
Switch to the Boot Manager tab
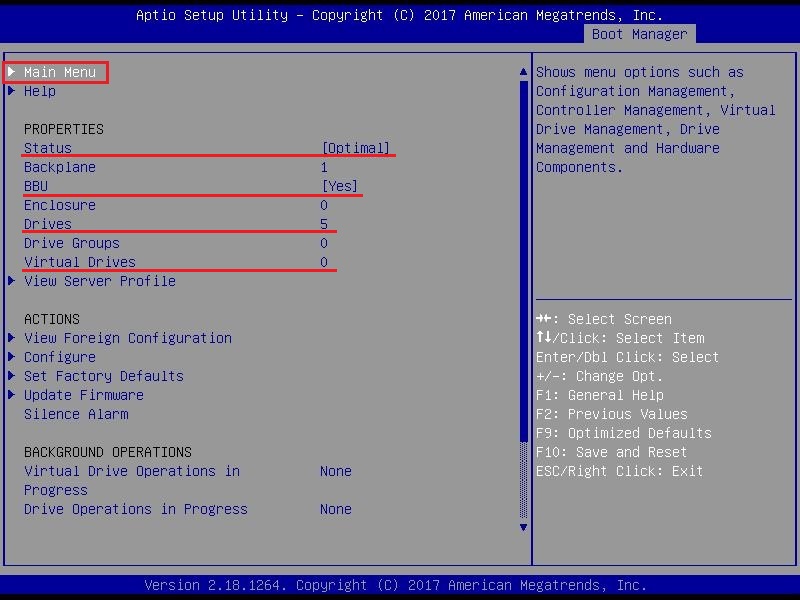point(639,34)
